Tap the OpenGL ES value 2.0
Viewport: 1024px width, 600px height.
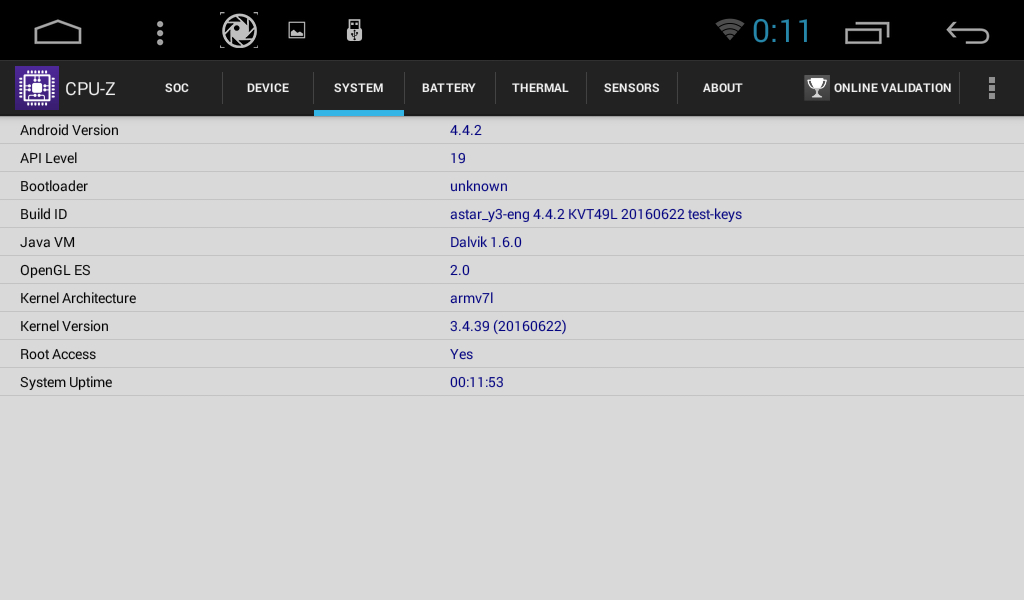(x=460, y=270)
